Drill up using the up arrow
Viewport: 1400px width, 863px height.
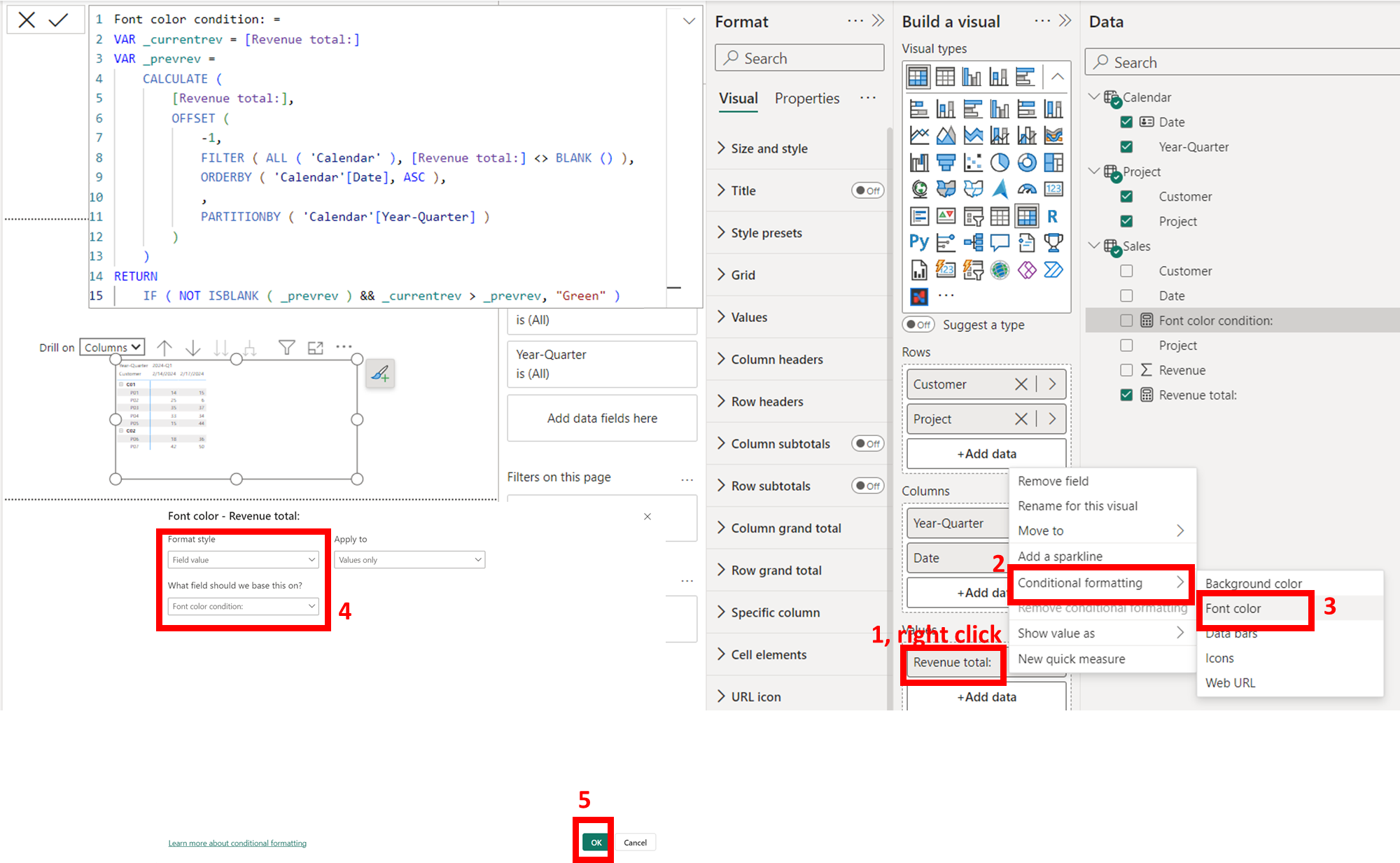164,347
